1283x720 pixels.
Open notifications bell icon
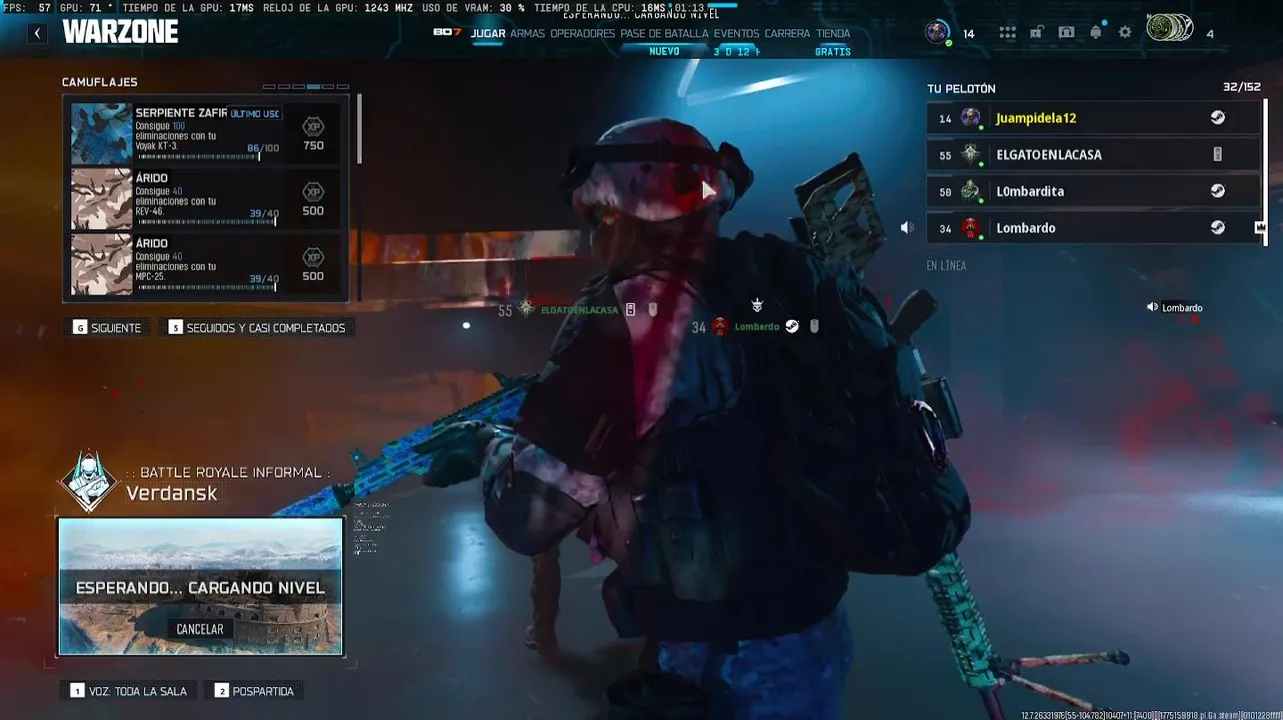tap(1096, 33)
